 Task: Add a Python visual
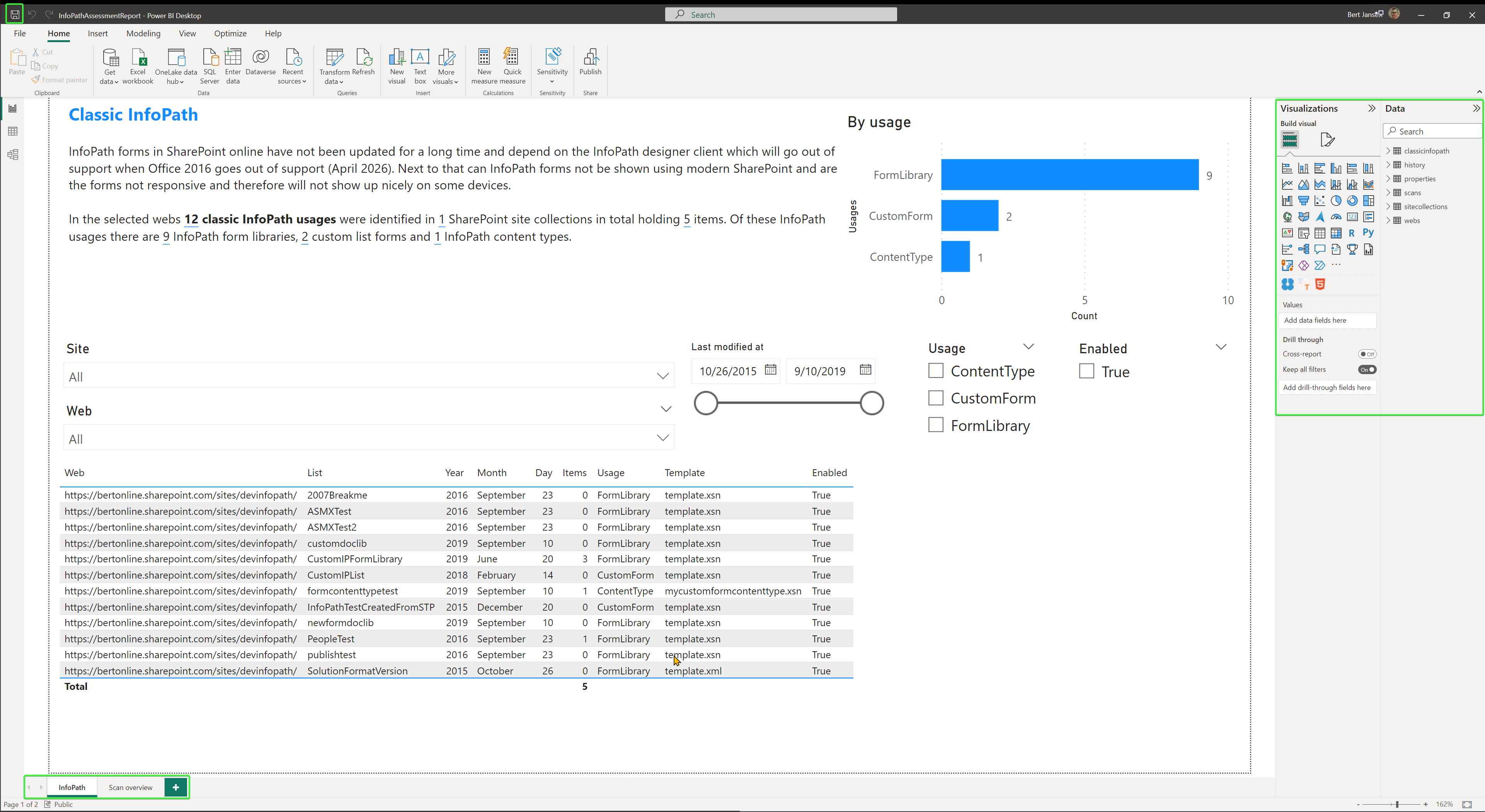(x=1368, y=233)
